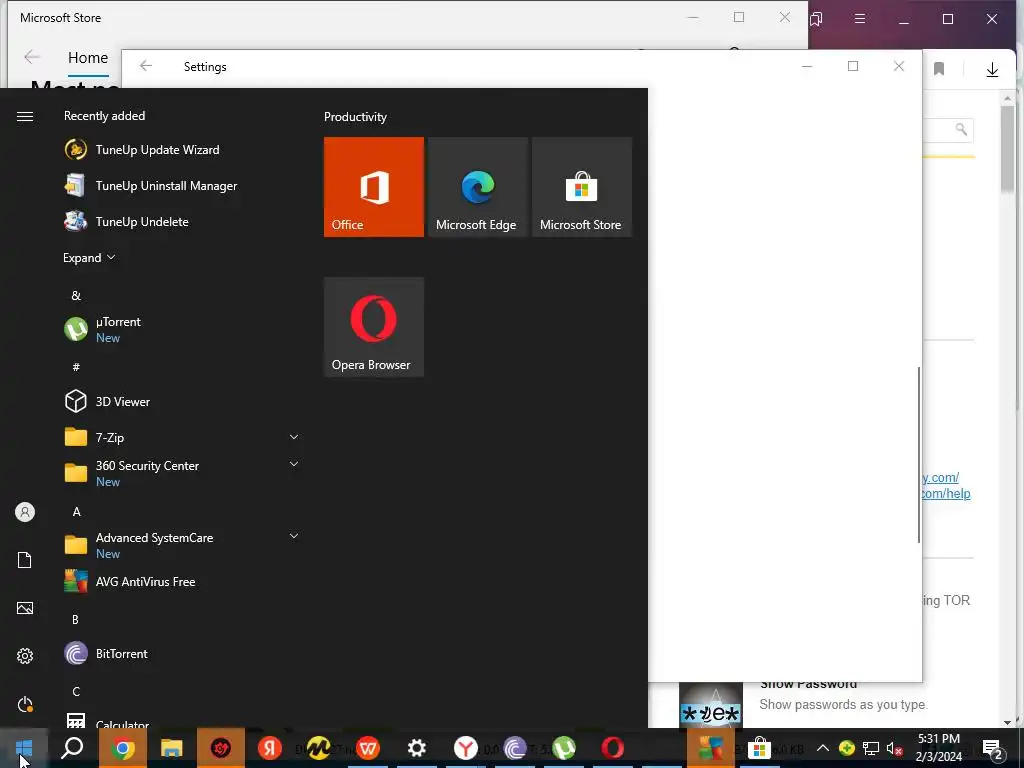Open the browser hamburger menu at top right
Screen dimensions: 1024x768
pos(860,19)
